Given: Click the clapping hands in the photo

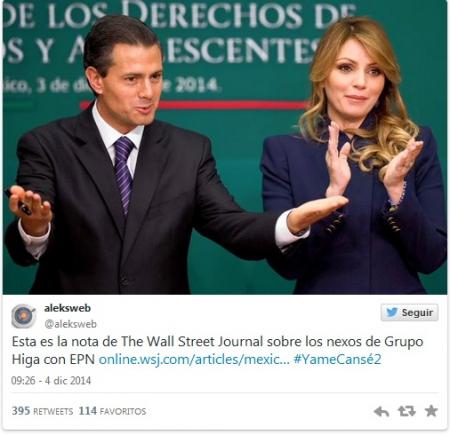Looking at the screenshot, I should [x=372, y=160].
